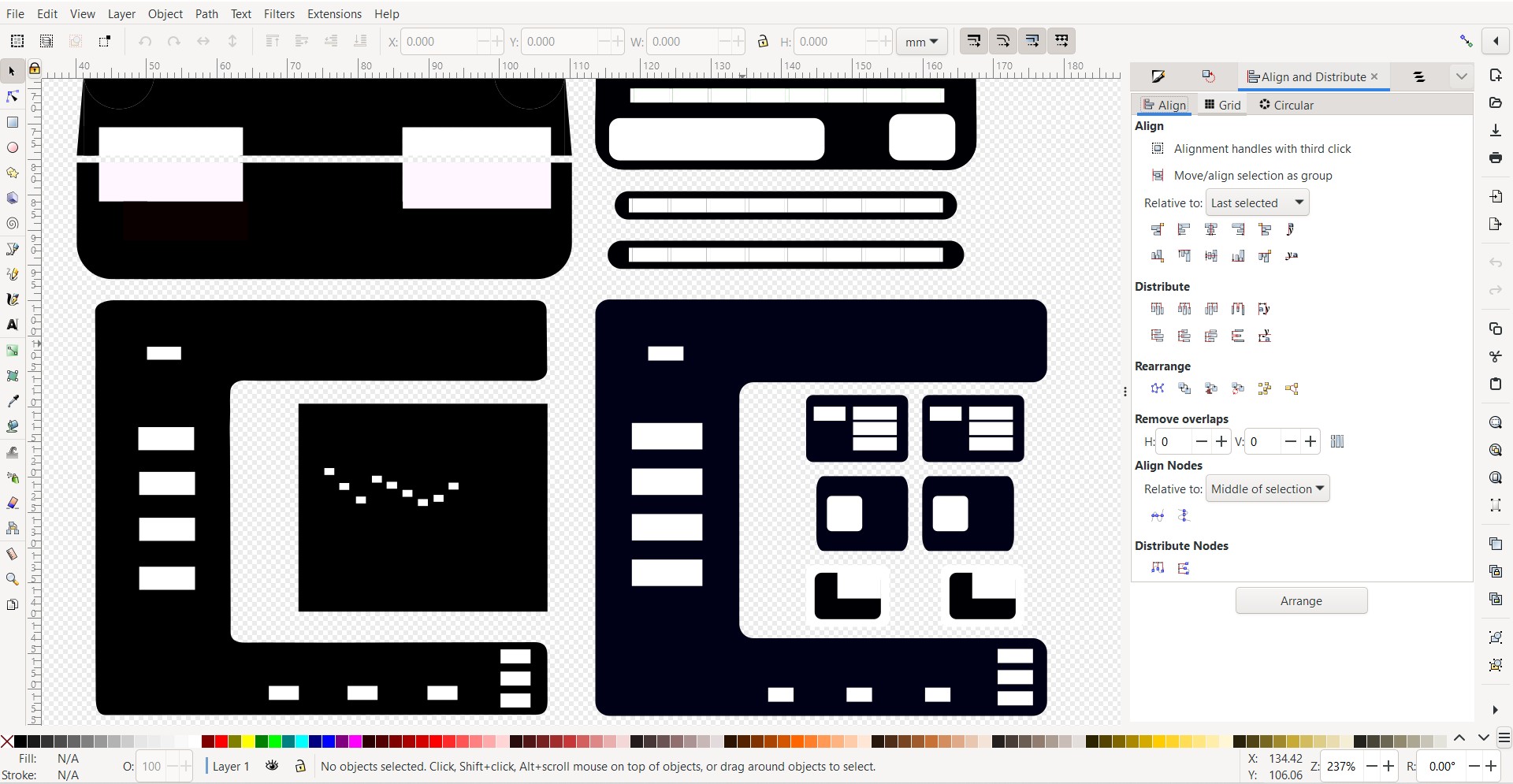
Task: Pick the yellow palette swatch
Action: (x=248, y=741)
